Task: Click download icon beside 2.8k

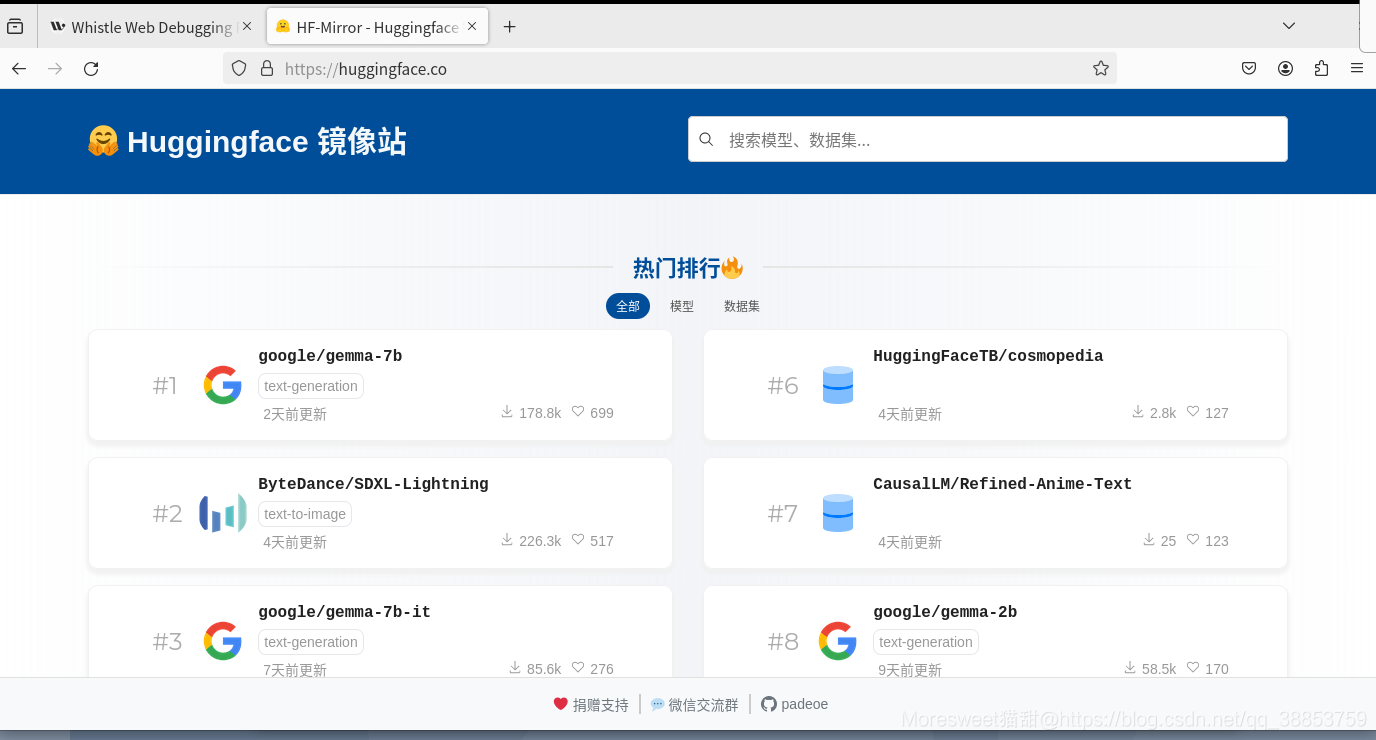Action: [x=1138, y=412]
